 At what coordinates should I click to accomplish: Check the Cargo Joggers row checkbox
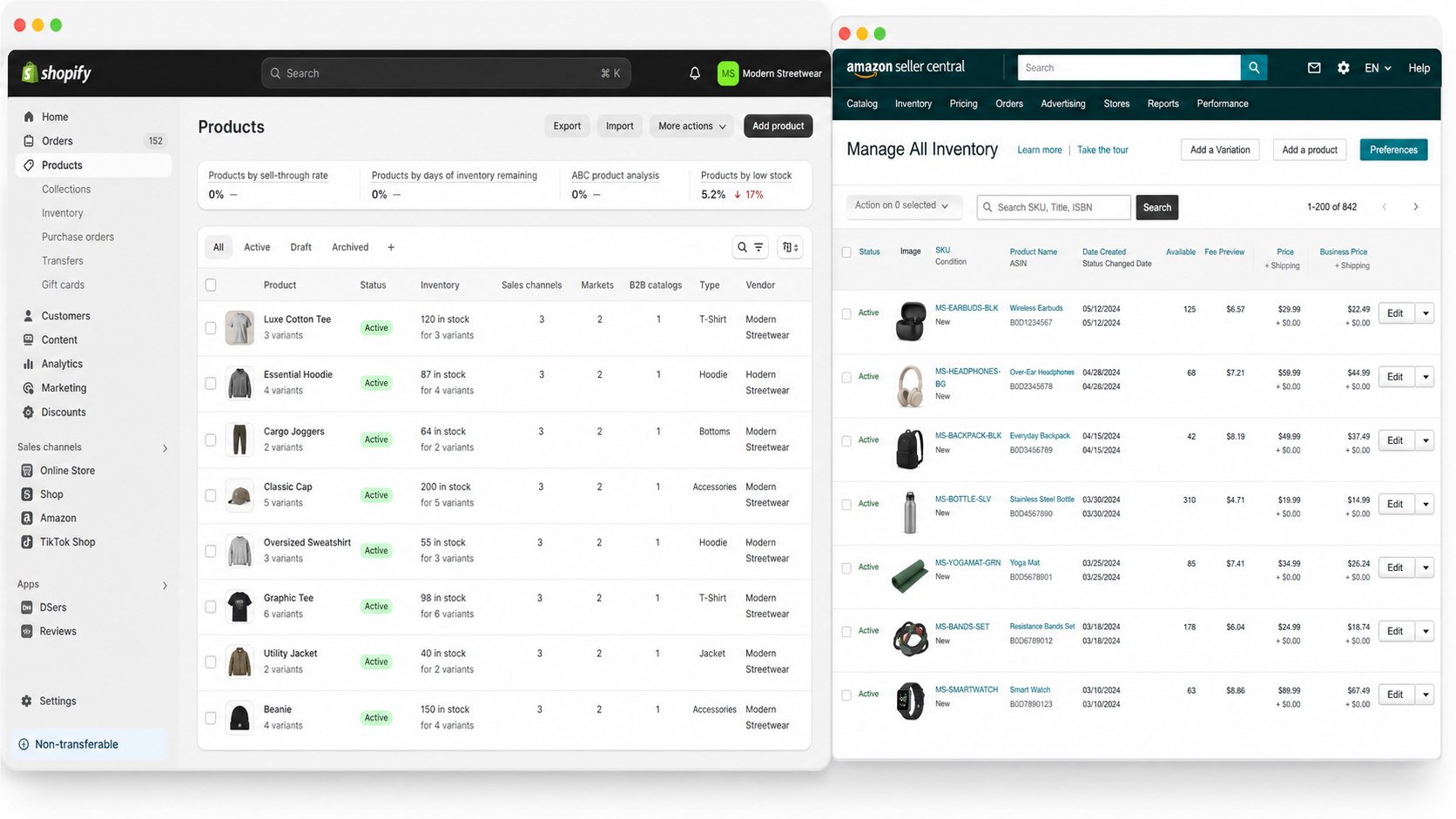[211, 440]
